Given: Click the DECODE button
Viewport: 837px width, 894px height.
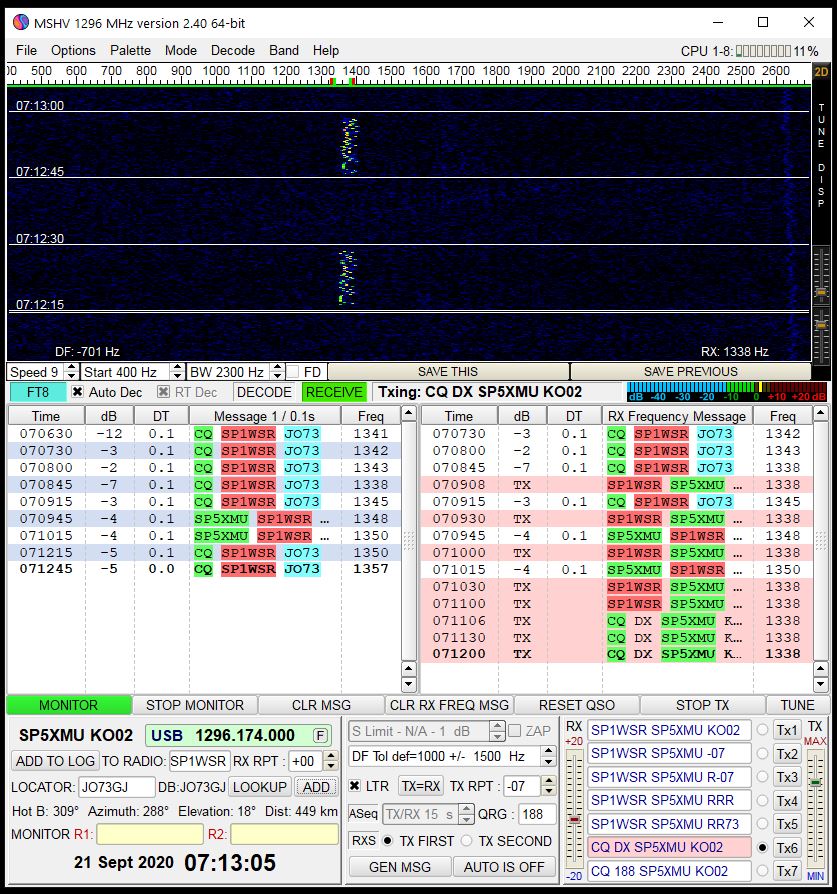Looking at the screenshot, I should 264,392.
